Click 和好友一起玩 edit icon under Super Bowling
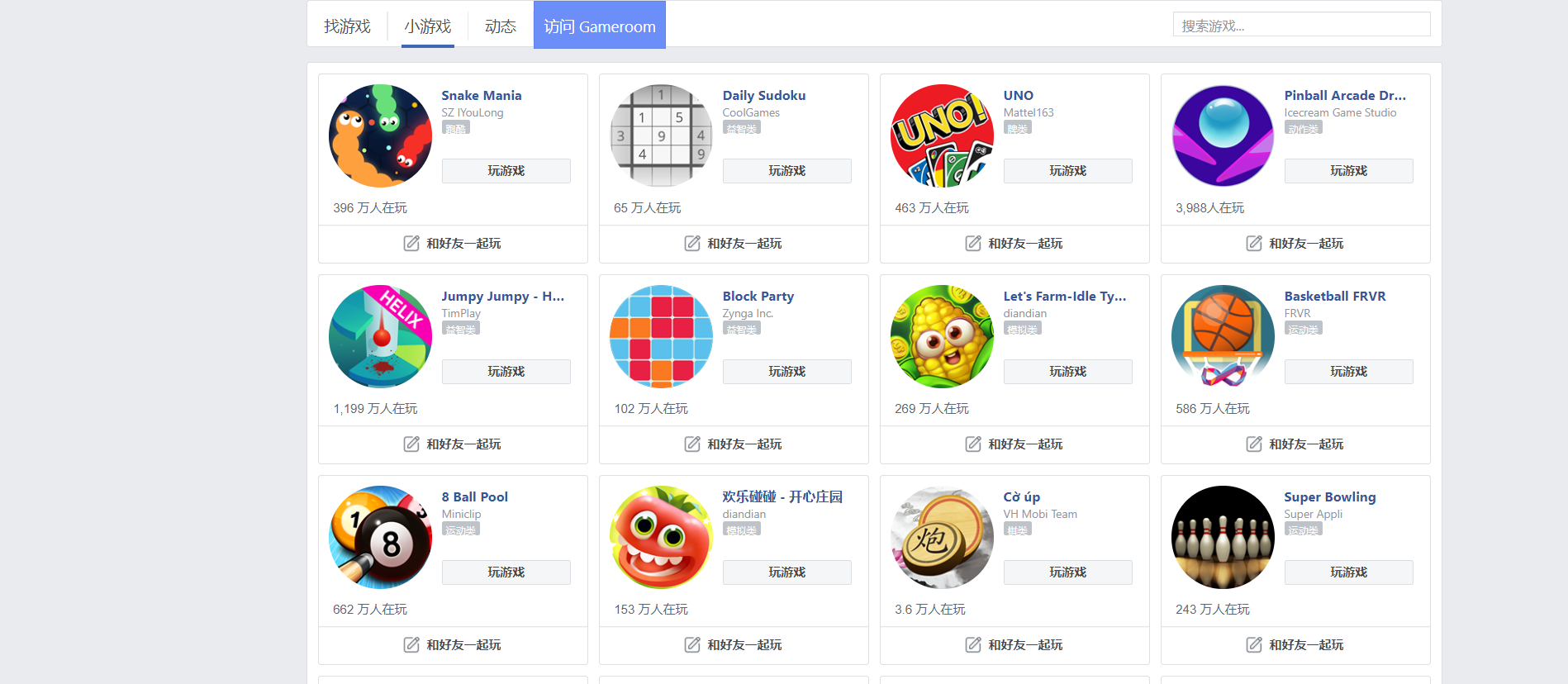The width and height of the screenshot is (1568, 684). point(1254,644)
